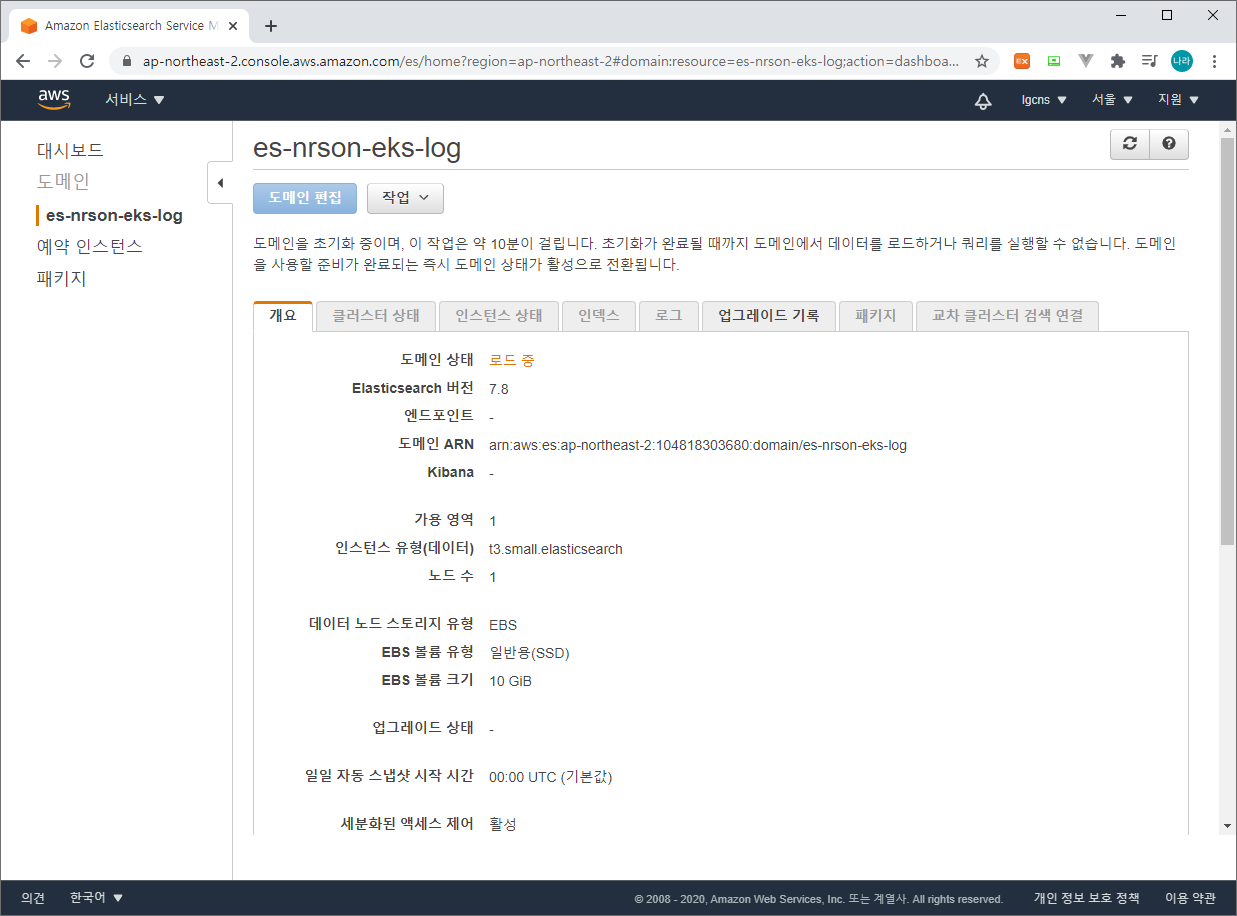Go forward in browser history
This screenshot has height=916, width=1237.
point(55,61)
